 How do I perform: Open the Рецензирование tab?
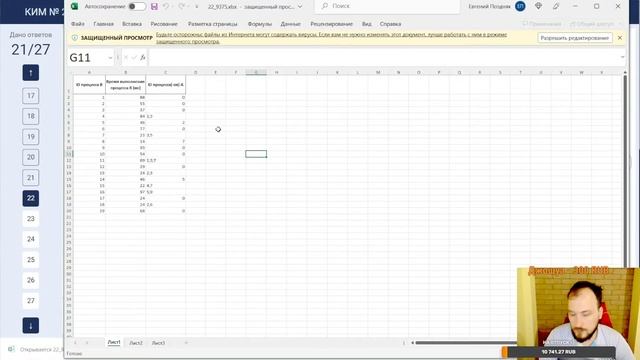[x=331, y=24]
